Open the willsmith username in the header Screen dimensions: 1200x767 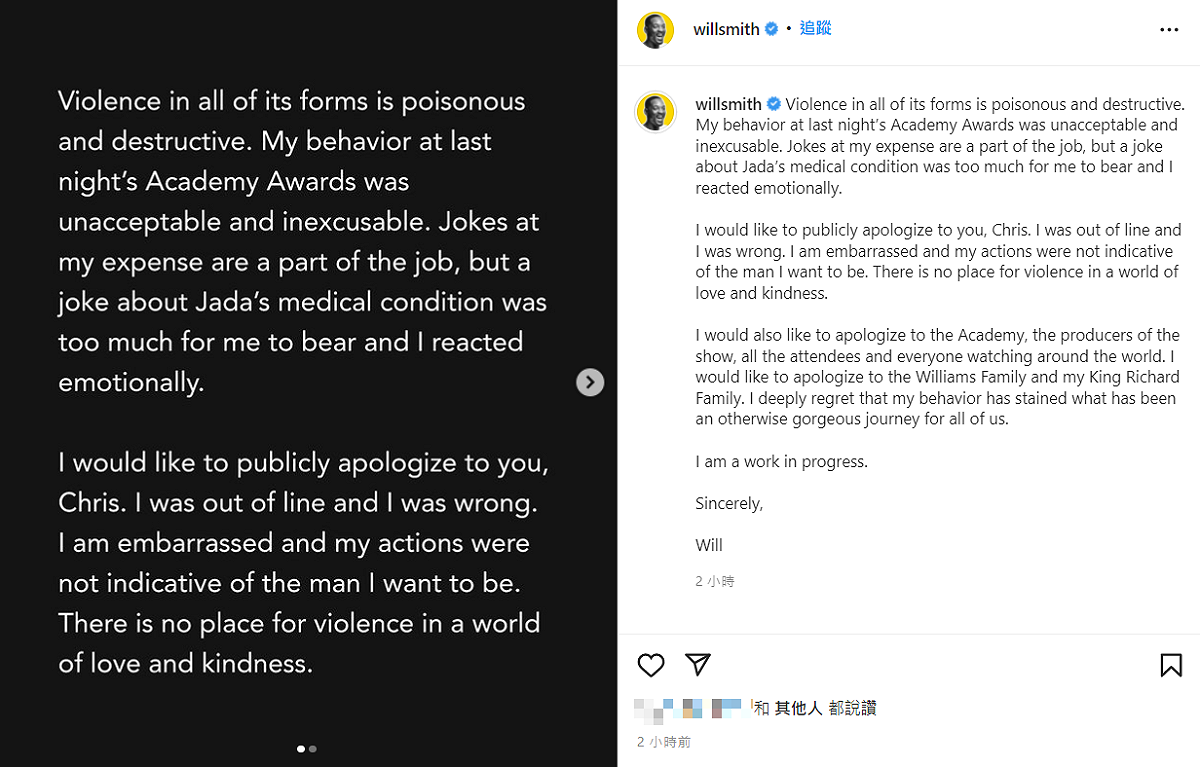point(726,29)
